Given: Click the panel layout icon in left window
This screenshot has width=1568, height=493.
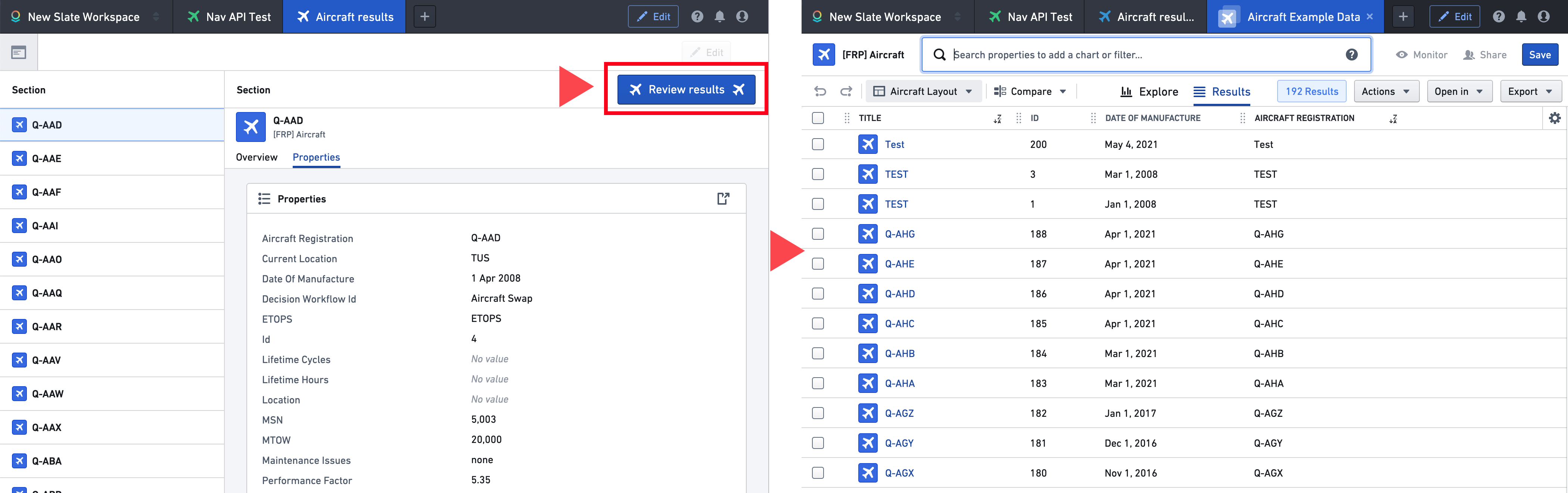Looking at the screenshot, I should 19,53.
